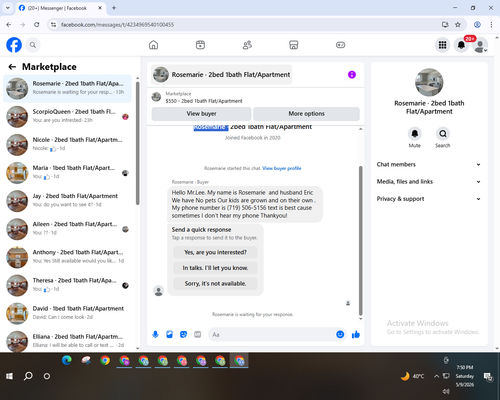Open the Rosemarie conversation in the chat list
This screenshot has width=500, height=400.
(x=67, y=89)
